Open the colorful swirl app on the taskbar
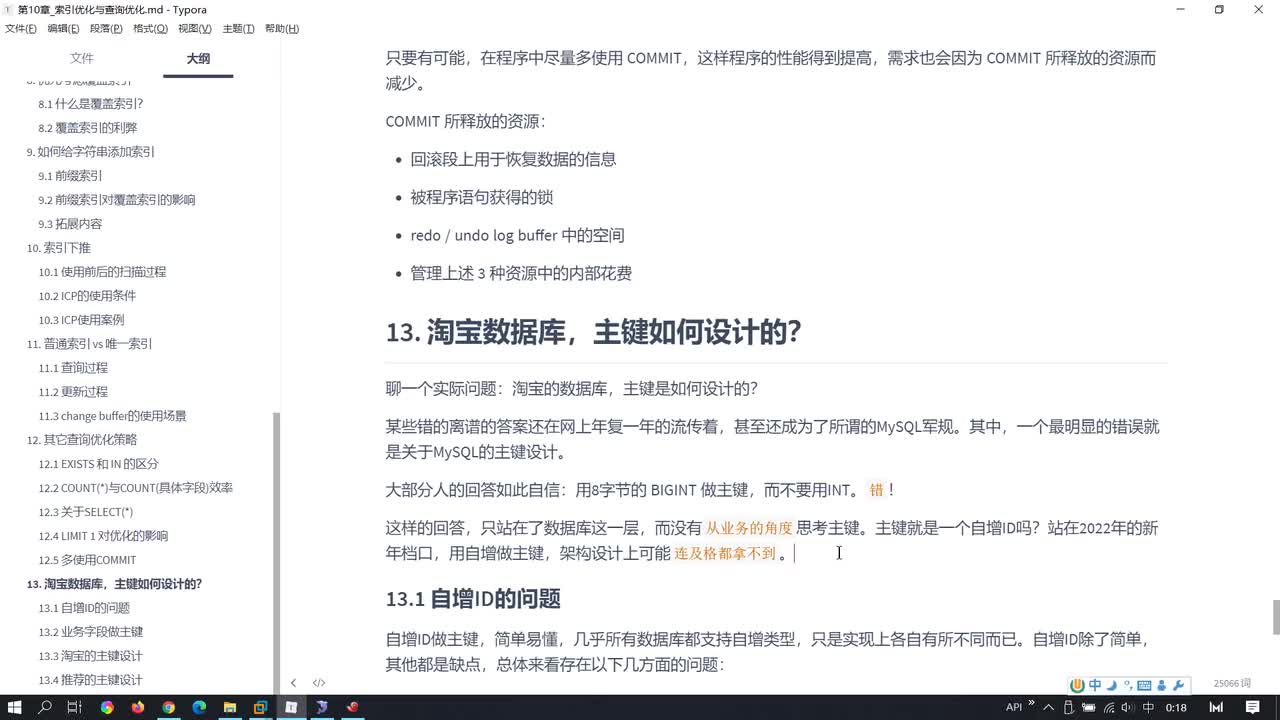1280x720 pixels. (x=107, y=707)
